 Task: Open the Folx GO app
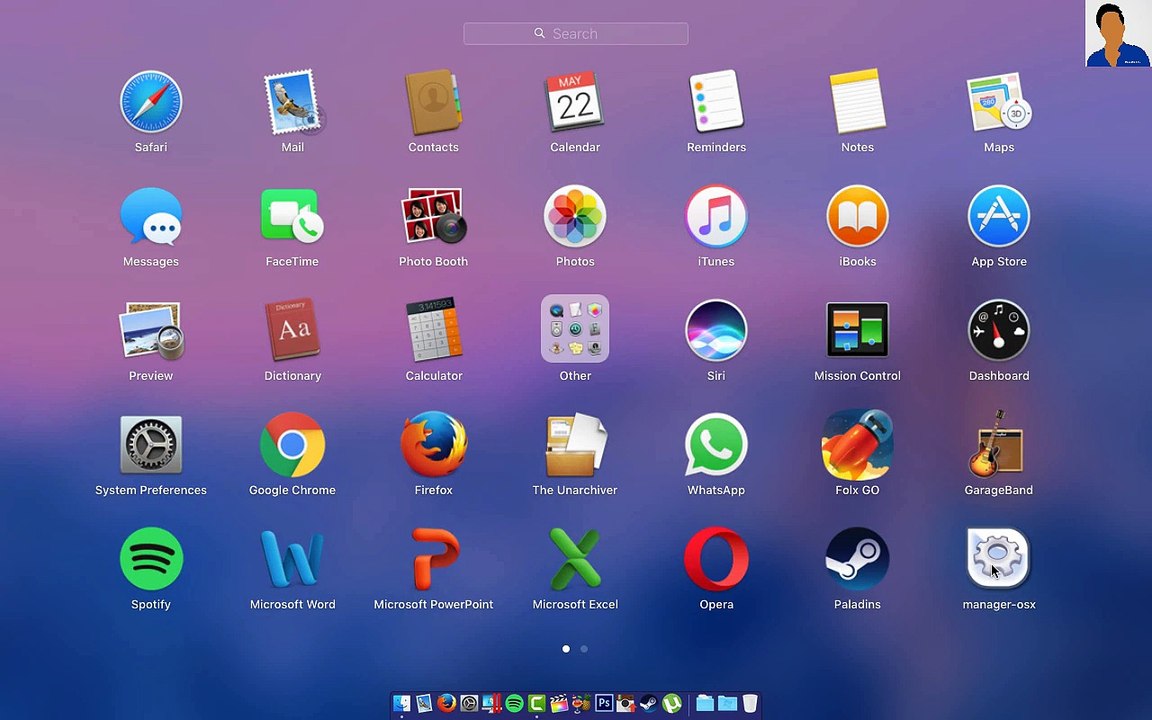[x=857, y=444]
